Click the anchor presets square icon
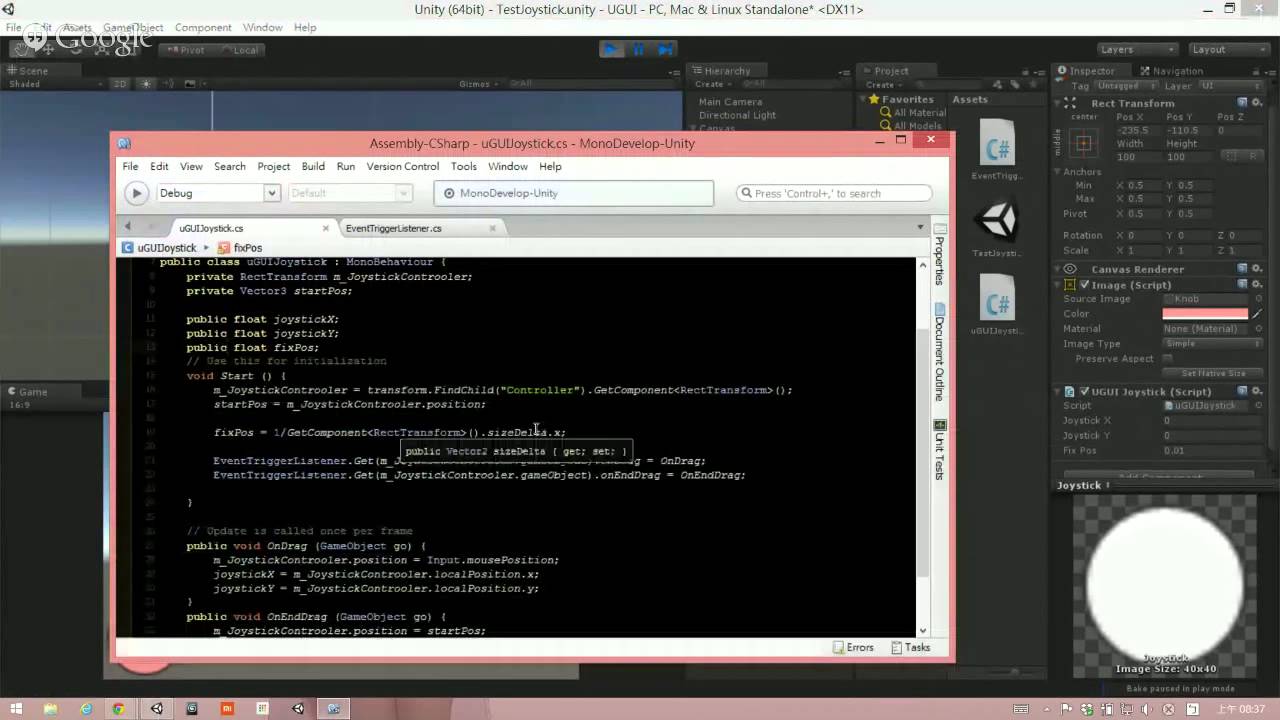 pyautogui.click(x=1083, y=144)
